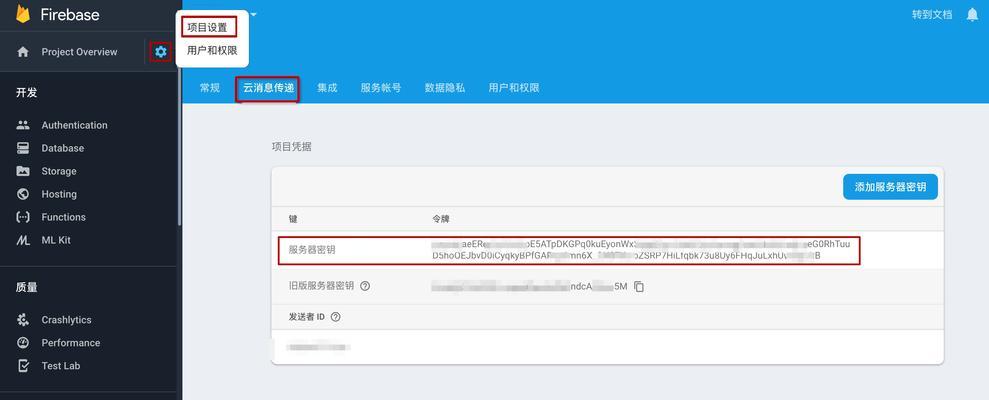Click the Database stack icon
This screenshot has width=989, height=400.
point(23,148)
